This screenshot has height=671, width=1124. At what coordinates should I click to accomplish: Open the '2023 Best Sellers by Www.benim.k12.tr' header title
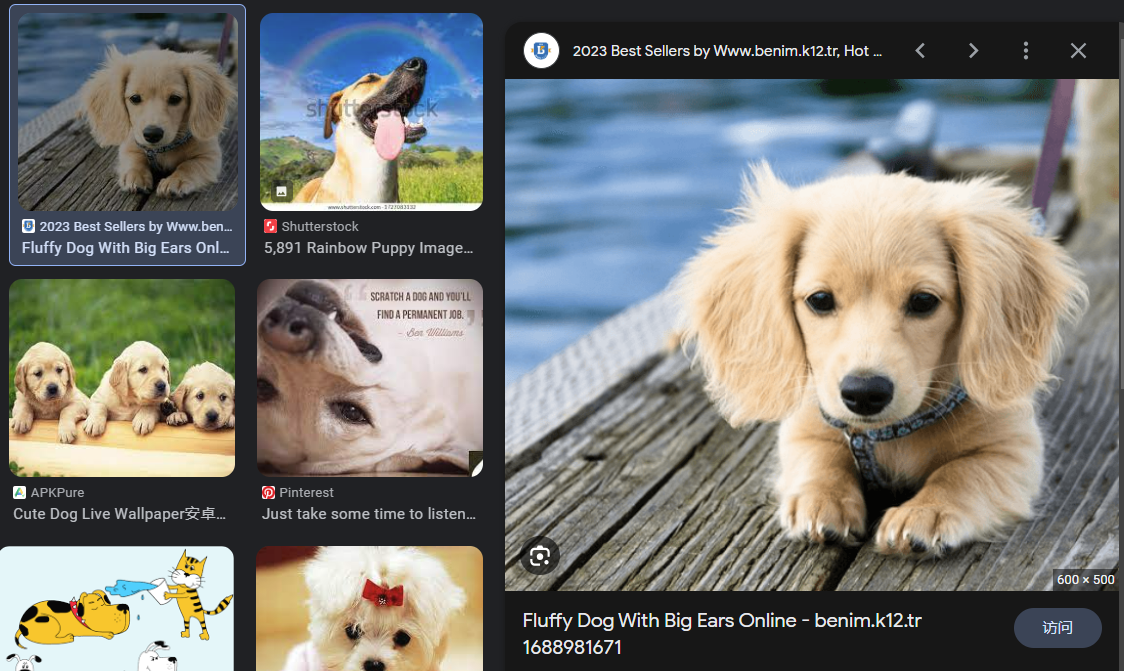pos(727,51)
